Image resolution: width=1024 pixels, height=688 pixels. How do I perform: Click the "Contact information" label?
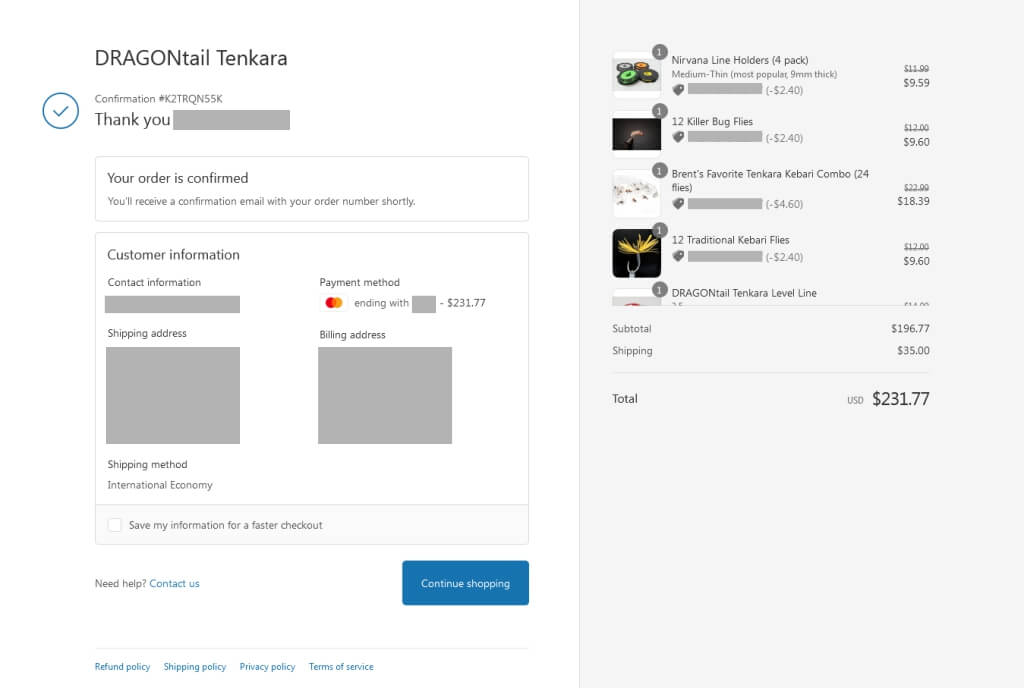pyautogui.click(x=154, y=282)
